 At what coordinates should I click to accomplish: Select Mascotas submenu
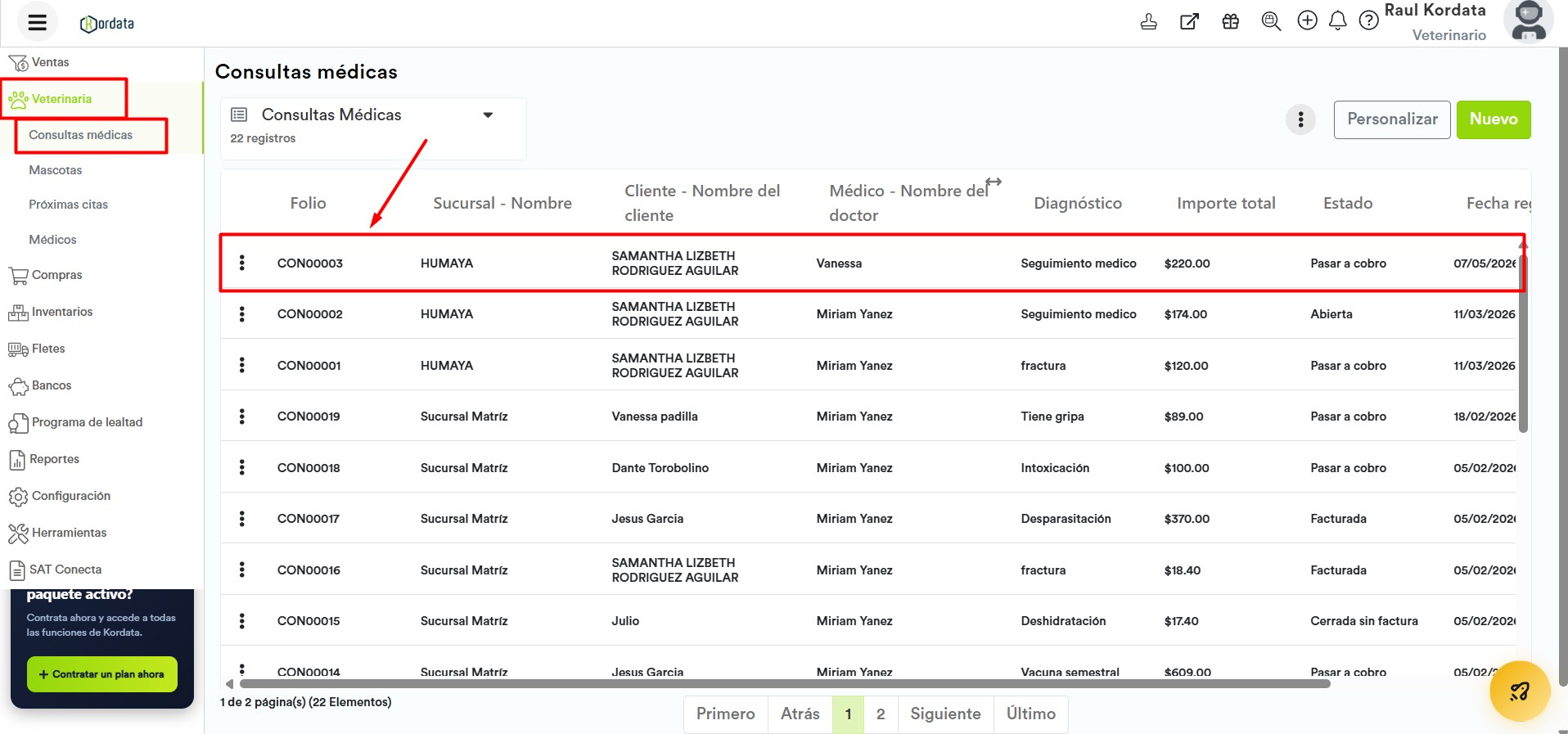[55, 170]
